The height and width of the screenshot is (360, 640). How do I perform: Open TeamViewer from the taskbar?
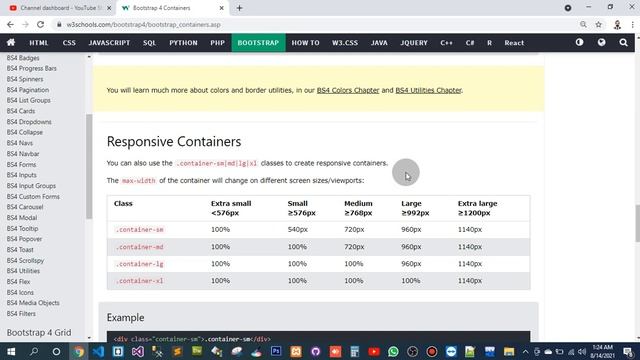pos(451,351)
